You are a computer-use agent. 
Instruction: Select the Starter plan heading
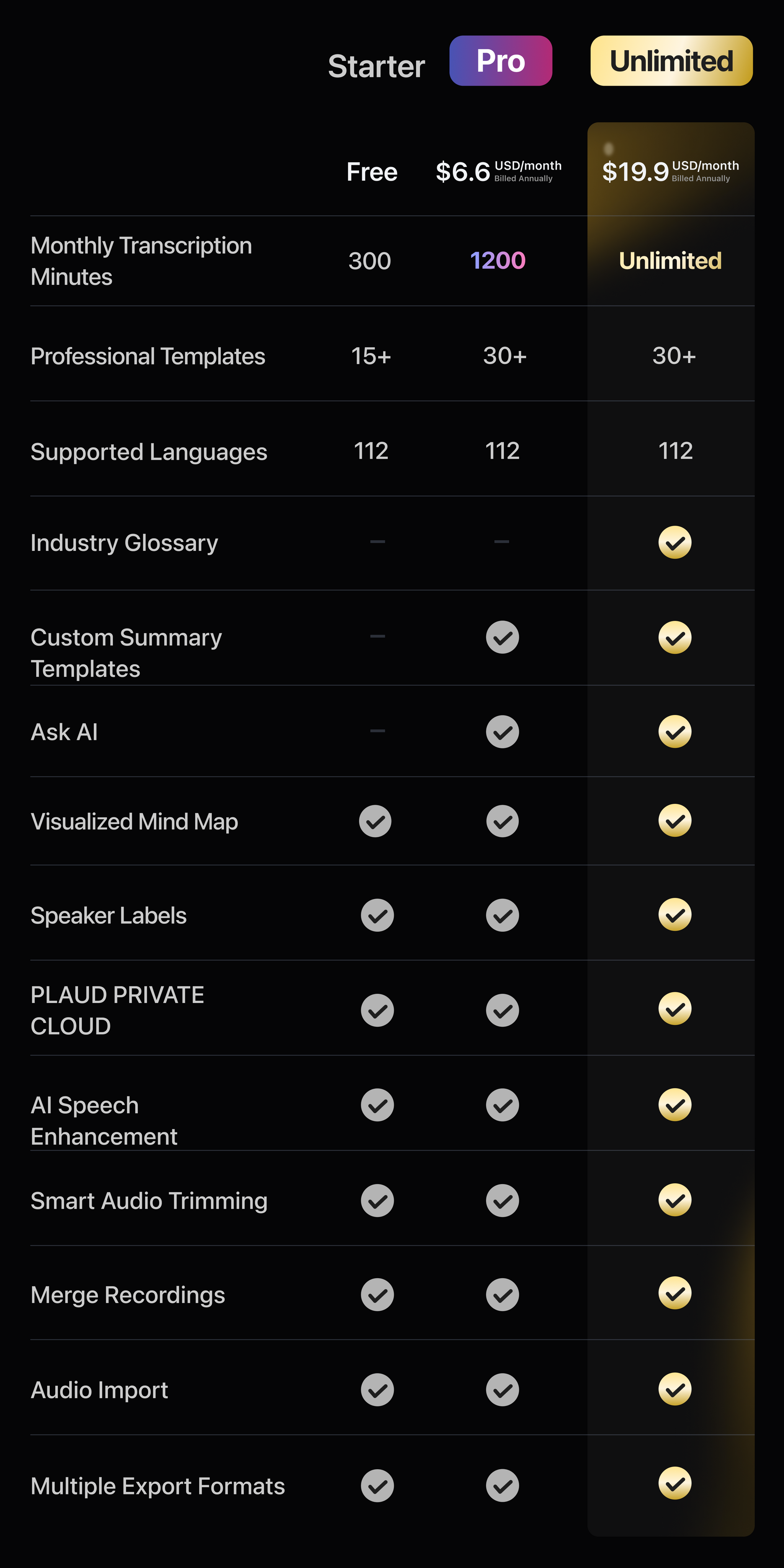376,66
